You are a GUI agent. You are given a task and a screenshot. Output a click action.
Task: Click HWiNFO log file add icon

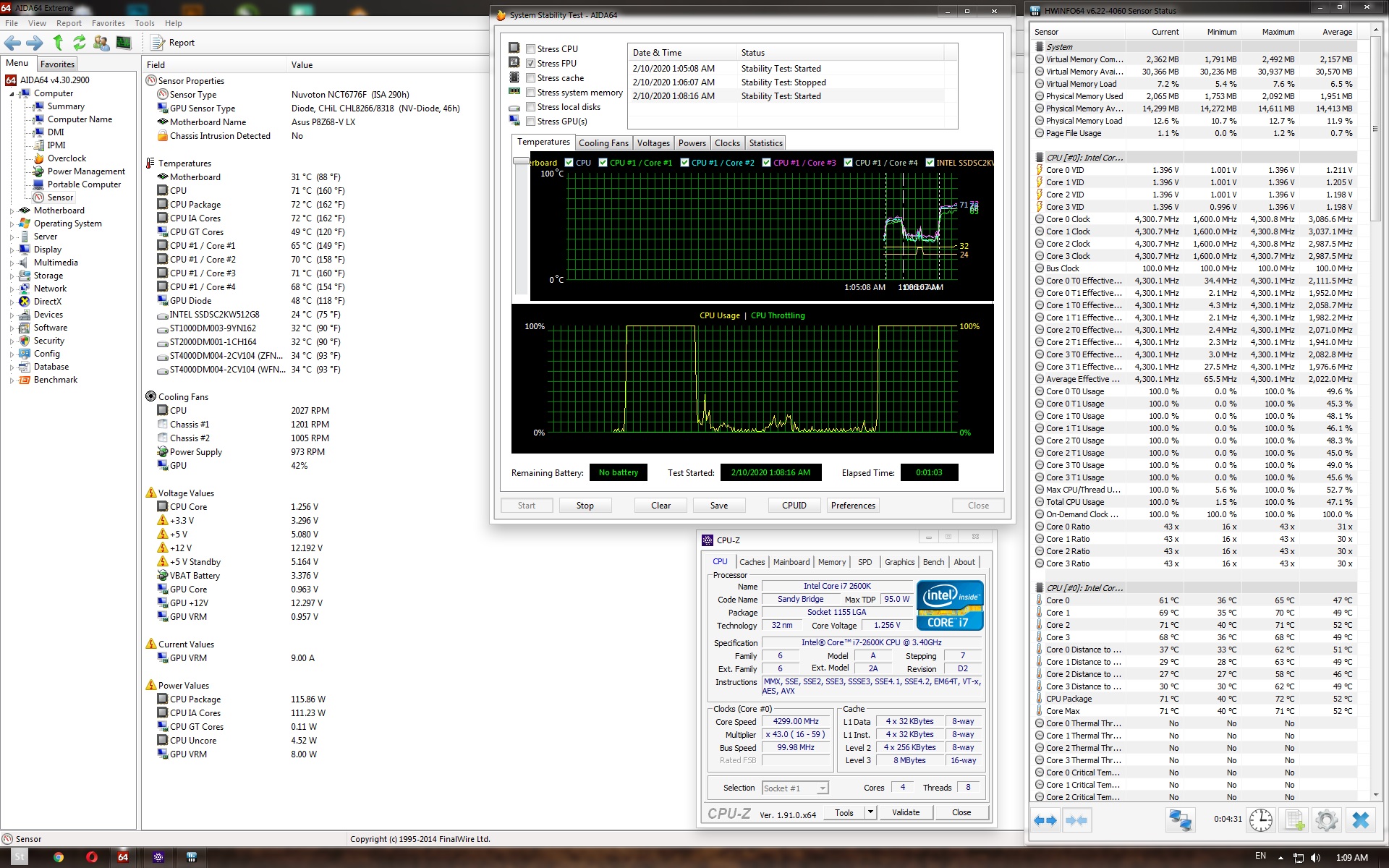pos(1294,820)
